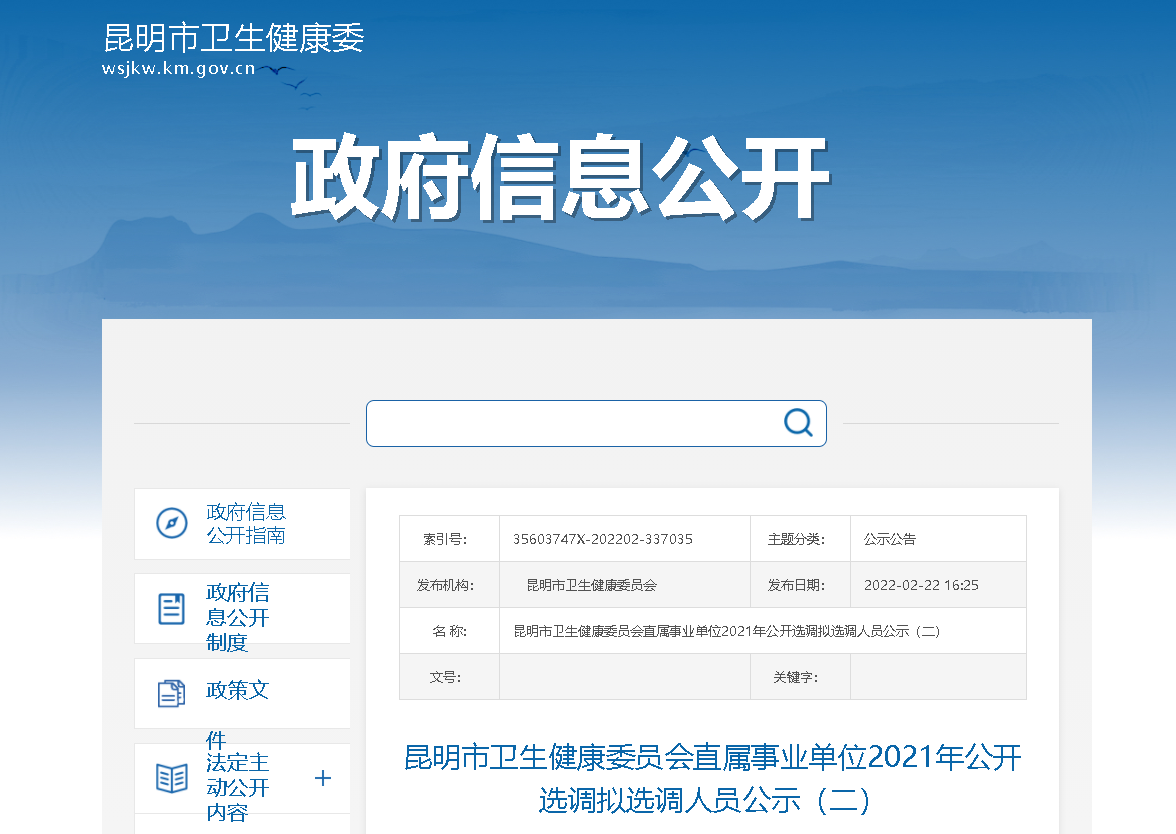
Task: Click the open book icon beside 法定主动公开内容
Action: pos(171,778)
